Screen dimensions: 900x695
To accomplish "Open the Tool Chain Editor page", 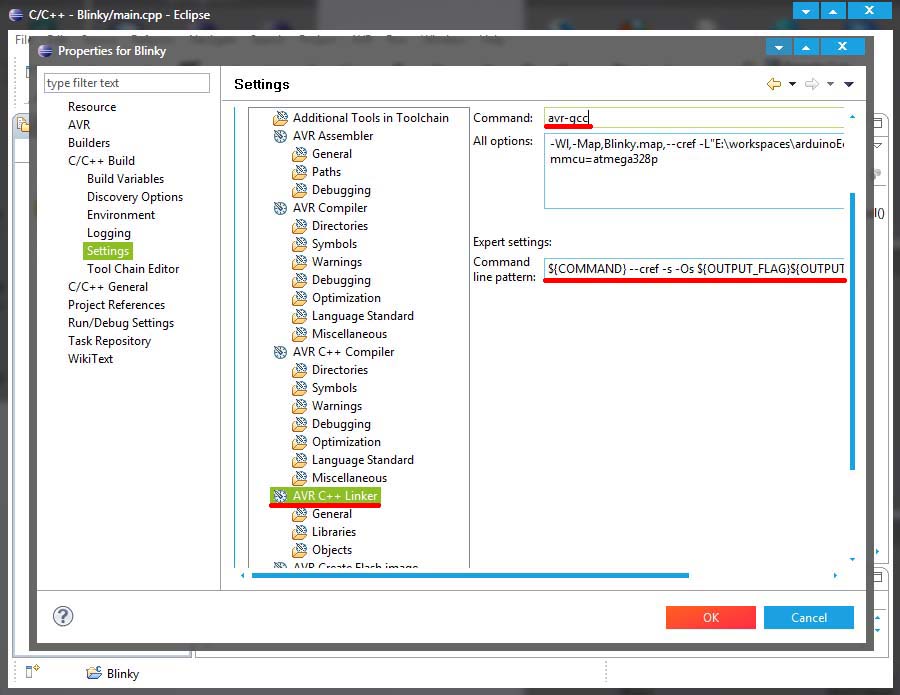I will click(133, 269).
